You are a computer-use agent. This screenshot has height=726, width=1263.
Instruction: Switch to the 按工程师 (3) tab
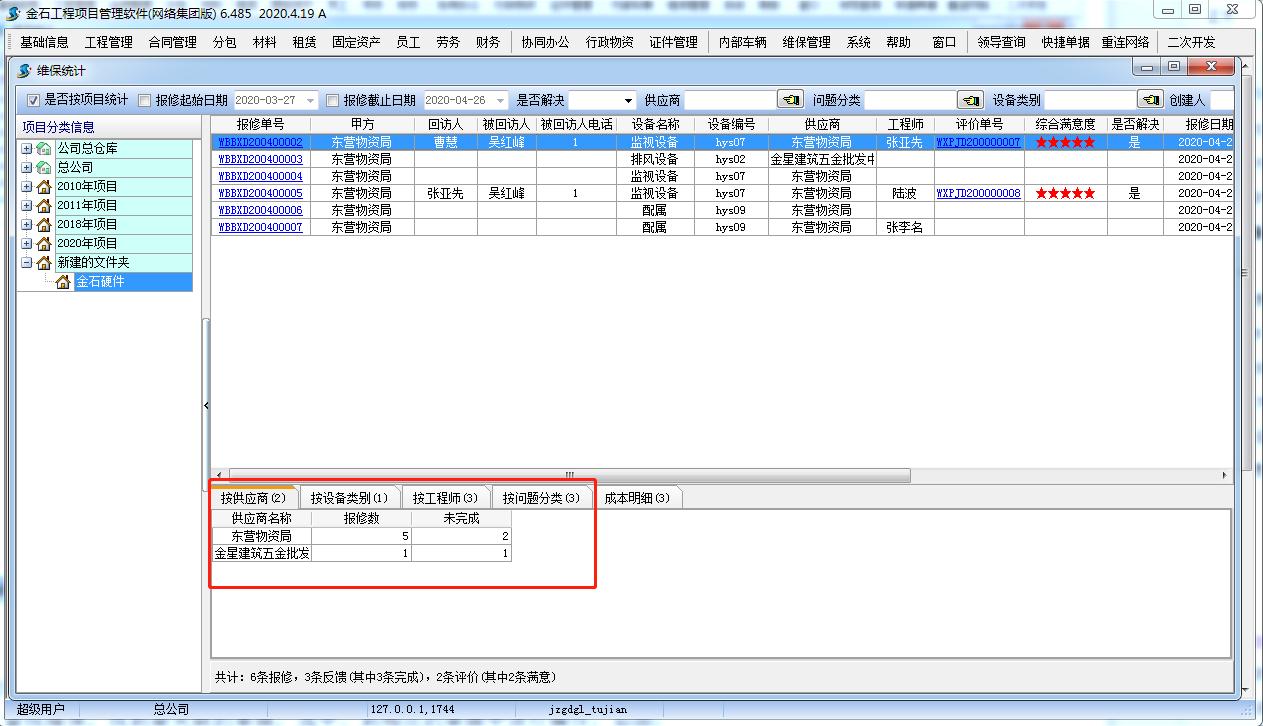(x=445, y=498)
